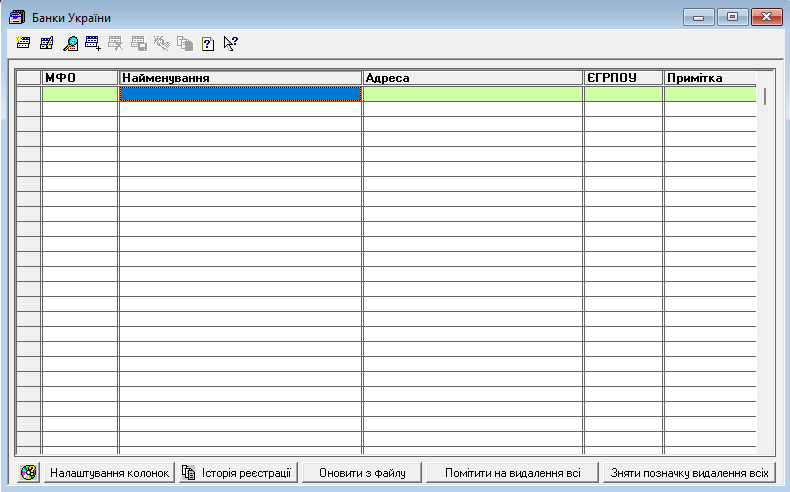Image resolution: width=790 pixels, height=492 pixels.
Task: Click Помітити на видалення всі button
Action: pos(512,472)
